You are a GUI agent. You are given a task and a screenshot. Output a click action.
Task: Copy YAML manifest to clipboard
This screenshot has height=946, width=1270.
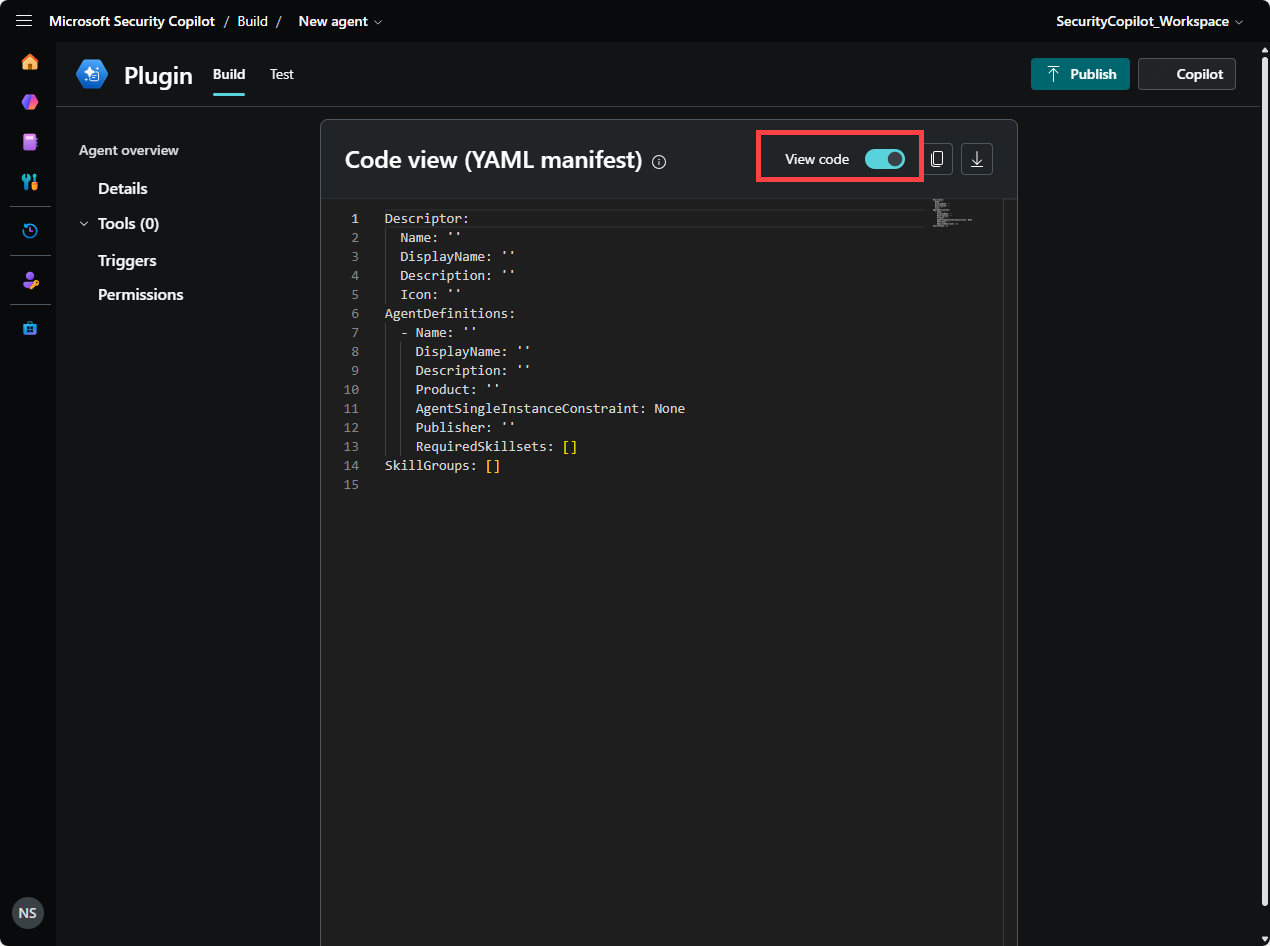pyautogui.click(x=937, y=159)
